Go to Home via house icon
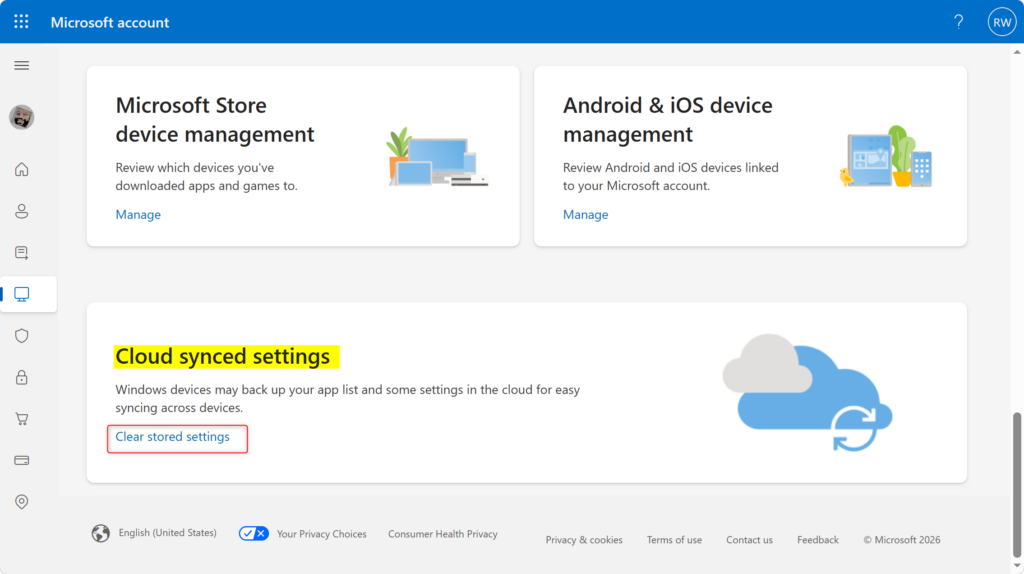1024x574 pixels. pos(22,169)
